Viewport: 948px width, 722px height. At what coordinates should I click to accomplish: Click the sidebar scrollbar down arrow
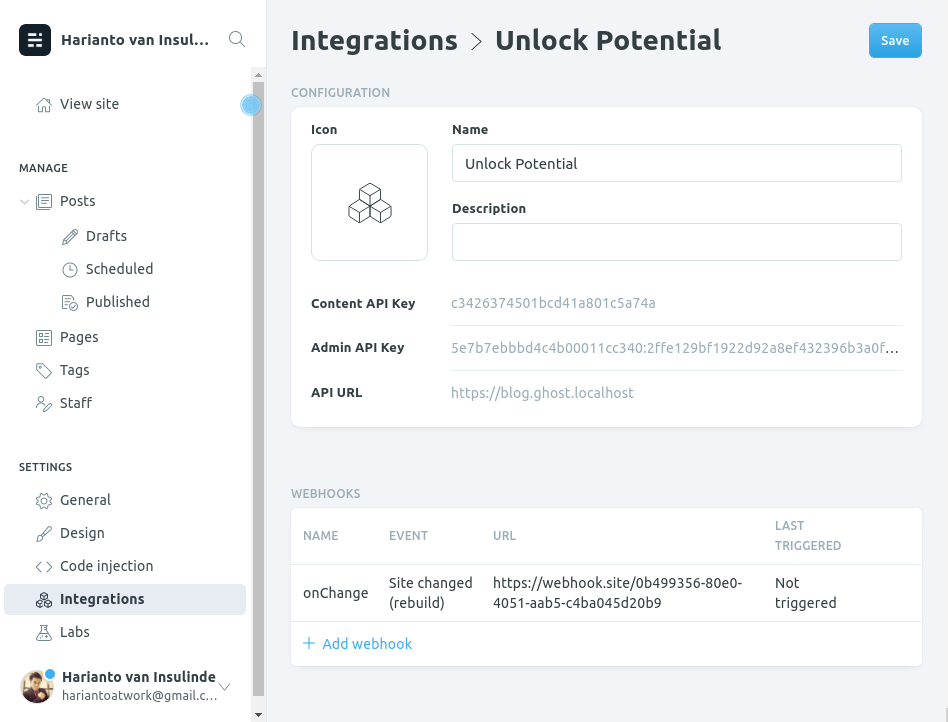[x=258, y=715]
